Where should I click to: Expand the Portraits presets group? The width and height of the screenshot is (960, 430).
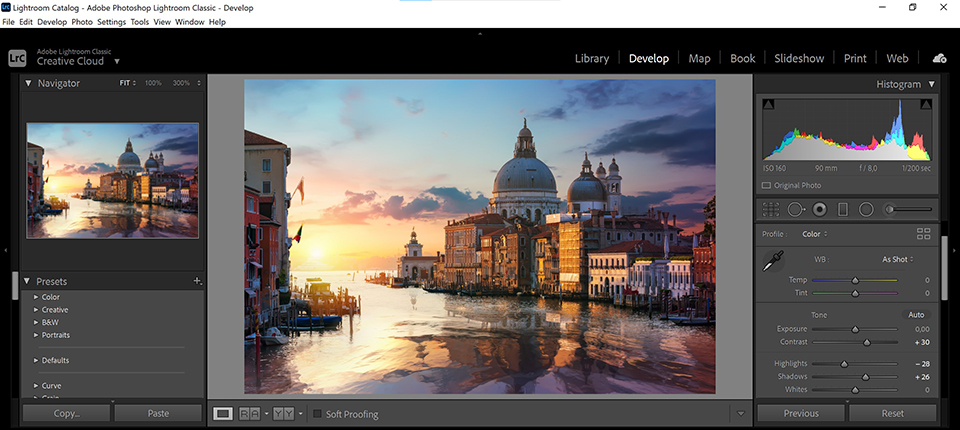tap(36, 335)
